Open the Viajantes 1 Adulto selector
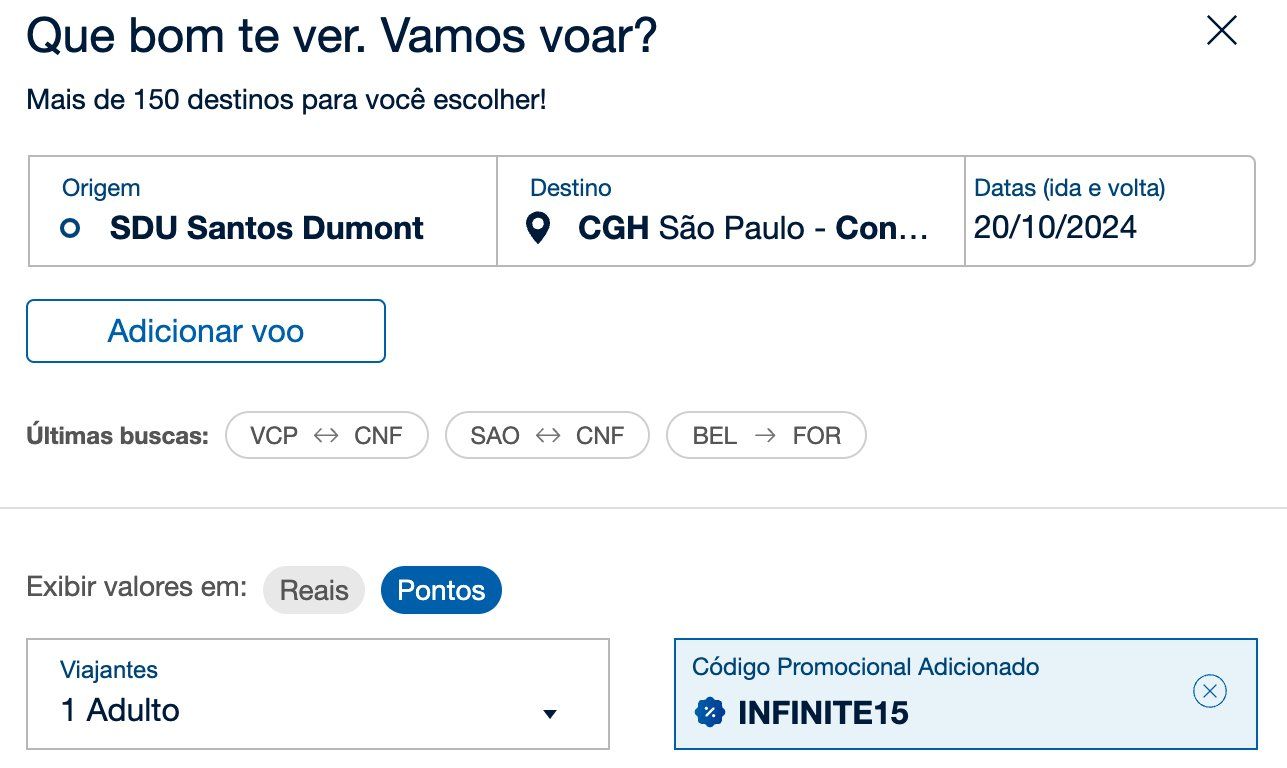The image size is (1287, 768). point(318,694)
